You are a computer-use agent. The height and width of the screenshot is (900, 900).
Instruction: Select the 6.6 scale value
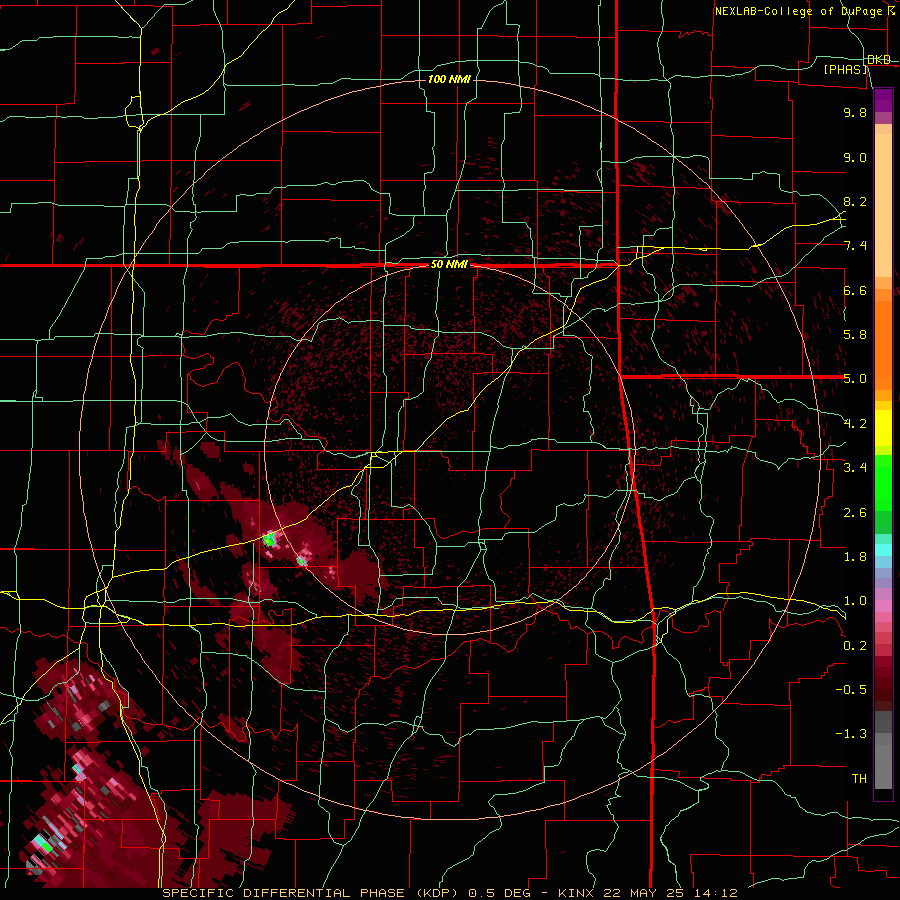pyautogui.click(x=855, y=290)
